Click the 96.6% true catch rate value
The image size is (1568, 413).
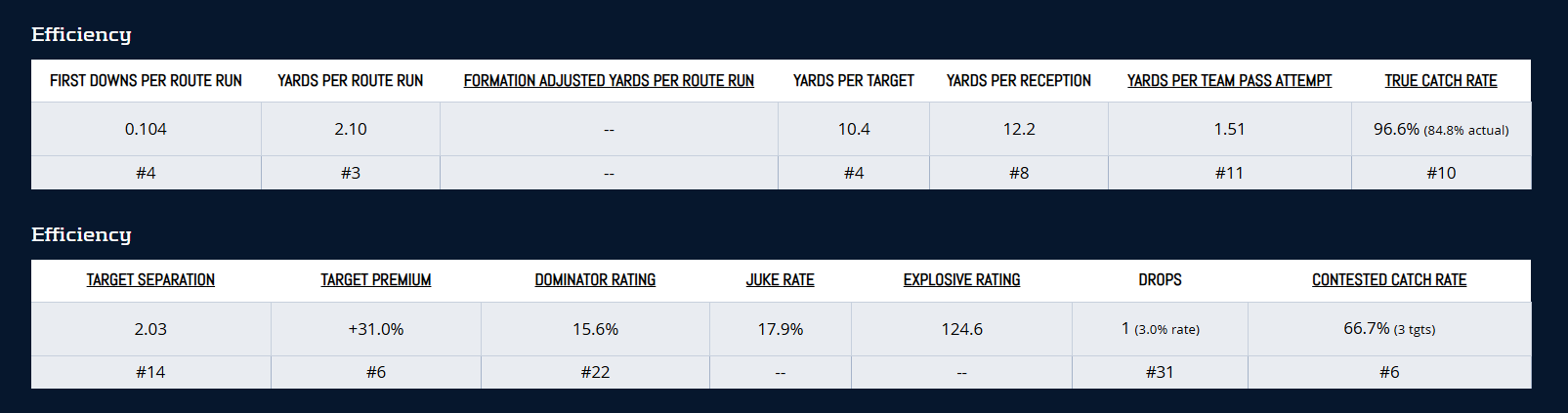point(1396,129)
